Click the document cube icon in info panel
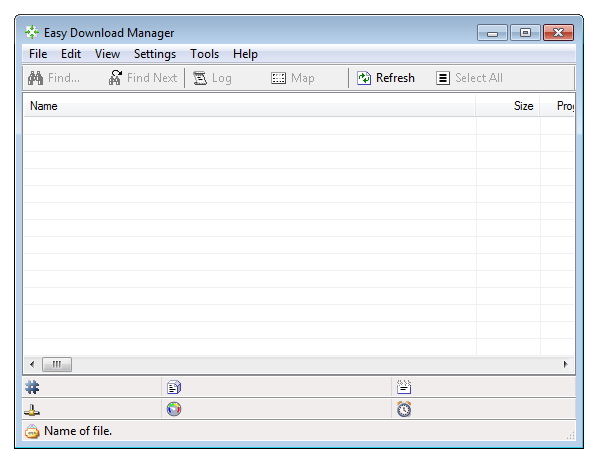 (174, 387)
